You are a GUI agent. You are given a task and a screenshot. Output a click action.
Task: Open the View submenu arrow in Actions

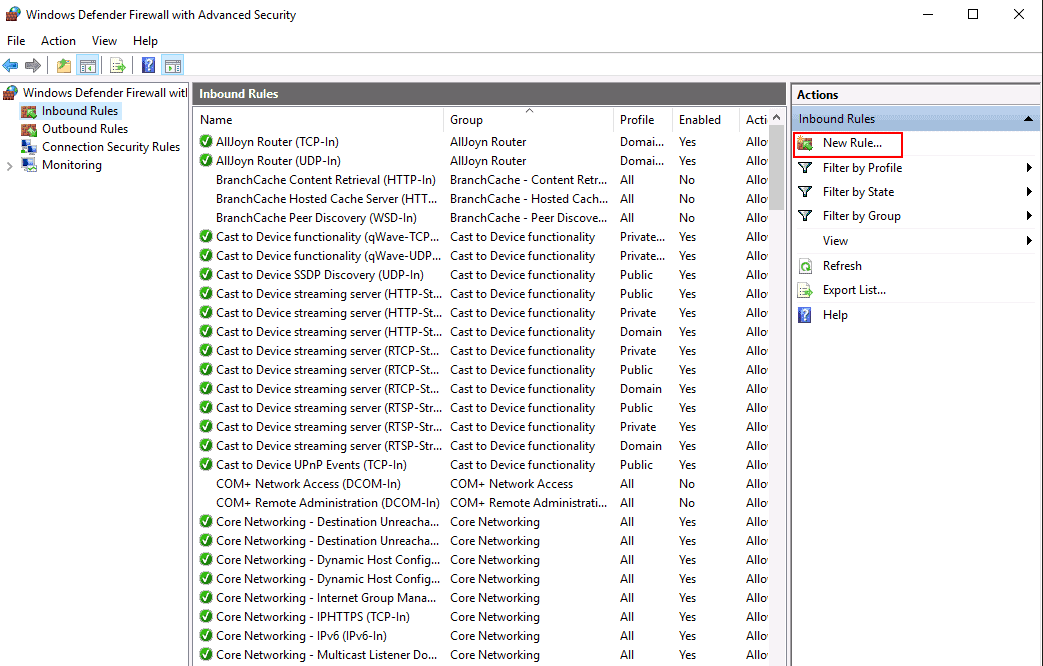click(1029, 241)
